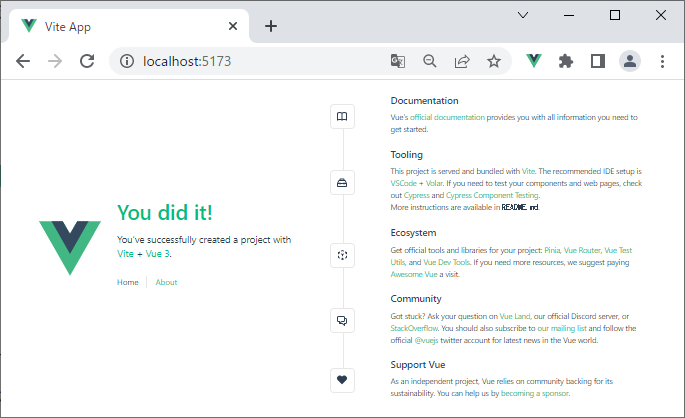
Task: Click the forward navigation arrow
Action: point(55,61)
